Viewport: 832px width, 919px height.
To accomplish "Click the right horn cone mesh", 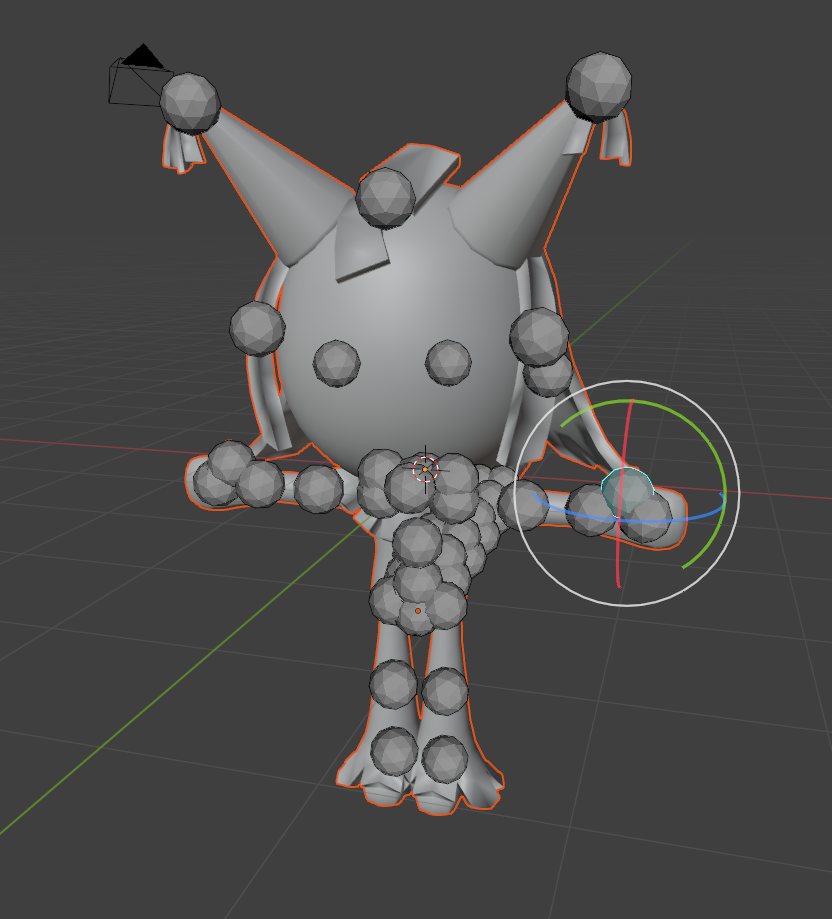I will (x=516, y=193).
